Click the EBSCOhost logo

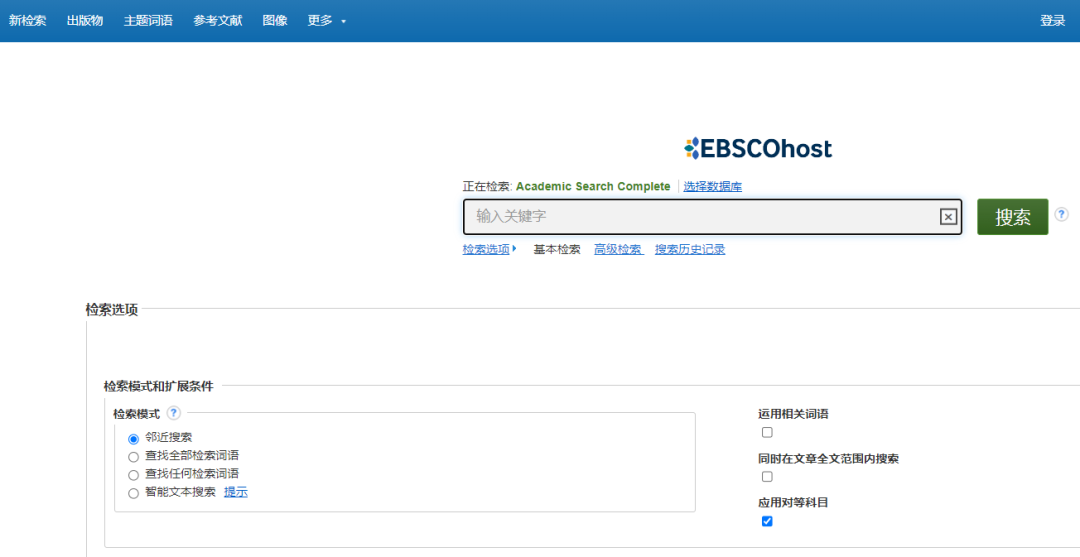pyautogui.click(x=758, y=149)
